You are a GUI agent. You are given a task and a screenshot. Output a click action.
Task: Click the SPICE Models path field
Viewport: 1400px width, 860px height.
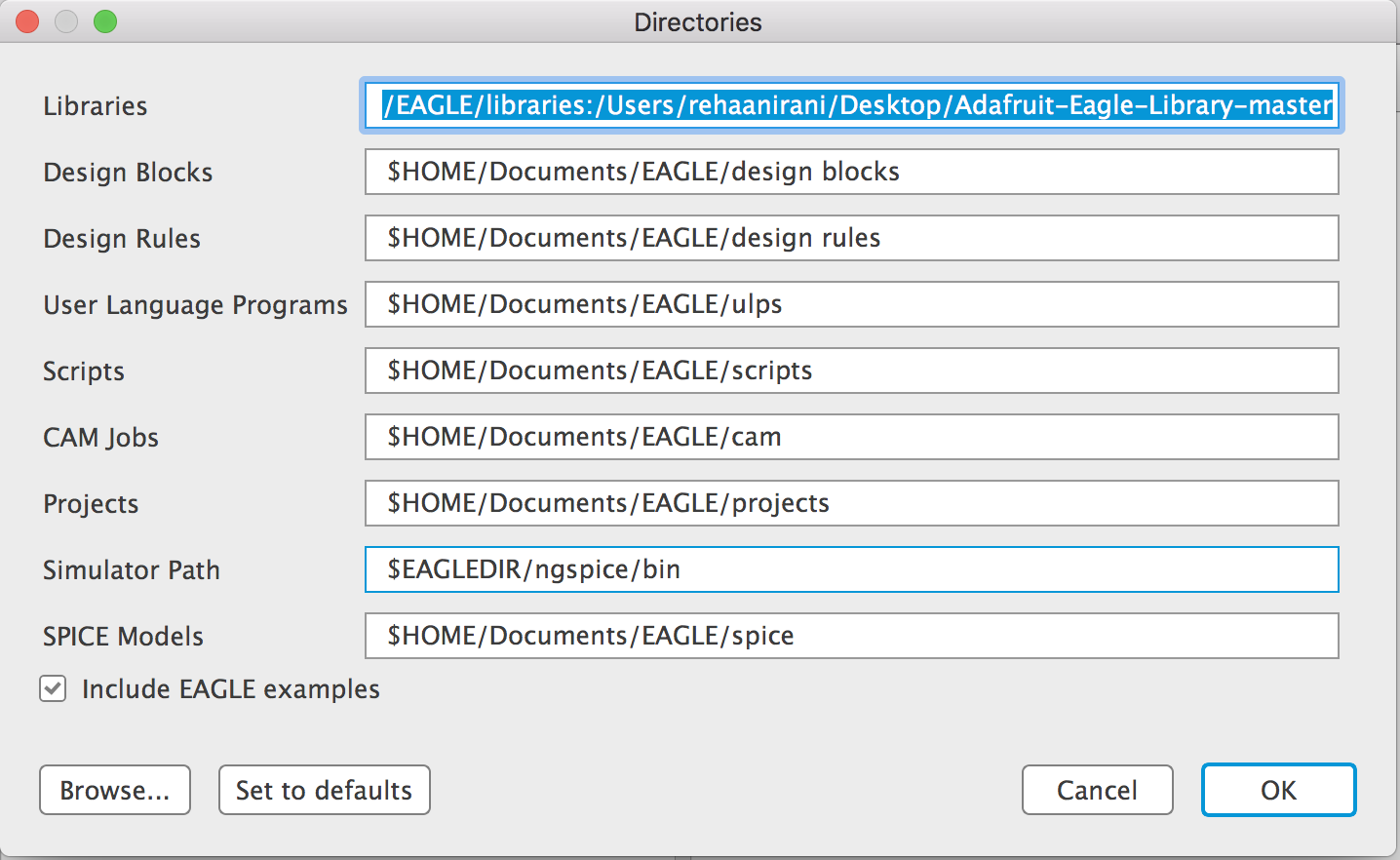[851, 636]
